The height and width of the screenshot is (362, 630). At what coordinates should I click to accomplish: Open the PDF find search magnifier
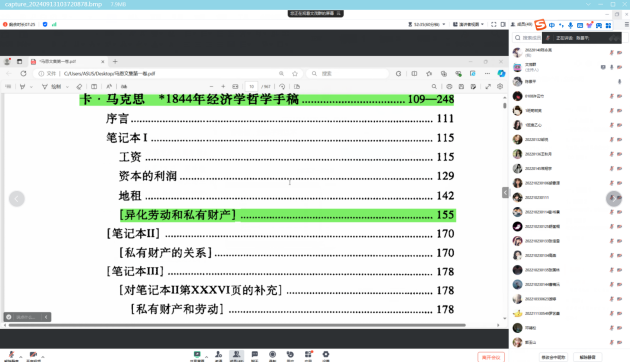[x=434, y=86]
